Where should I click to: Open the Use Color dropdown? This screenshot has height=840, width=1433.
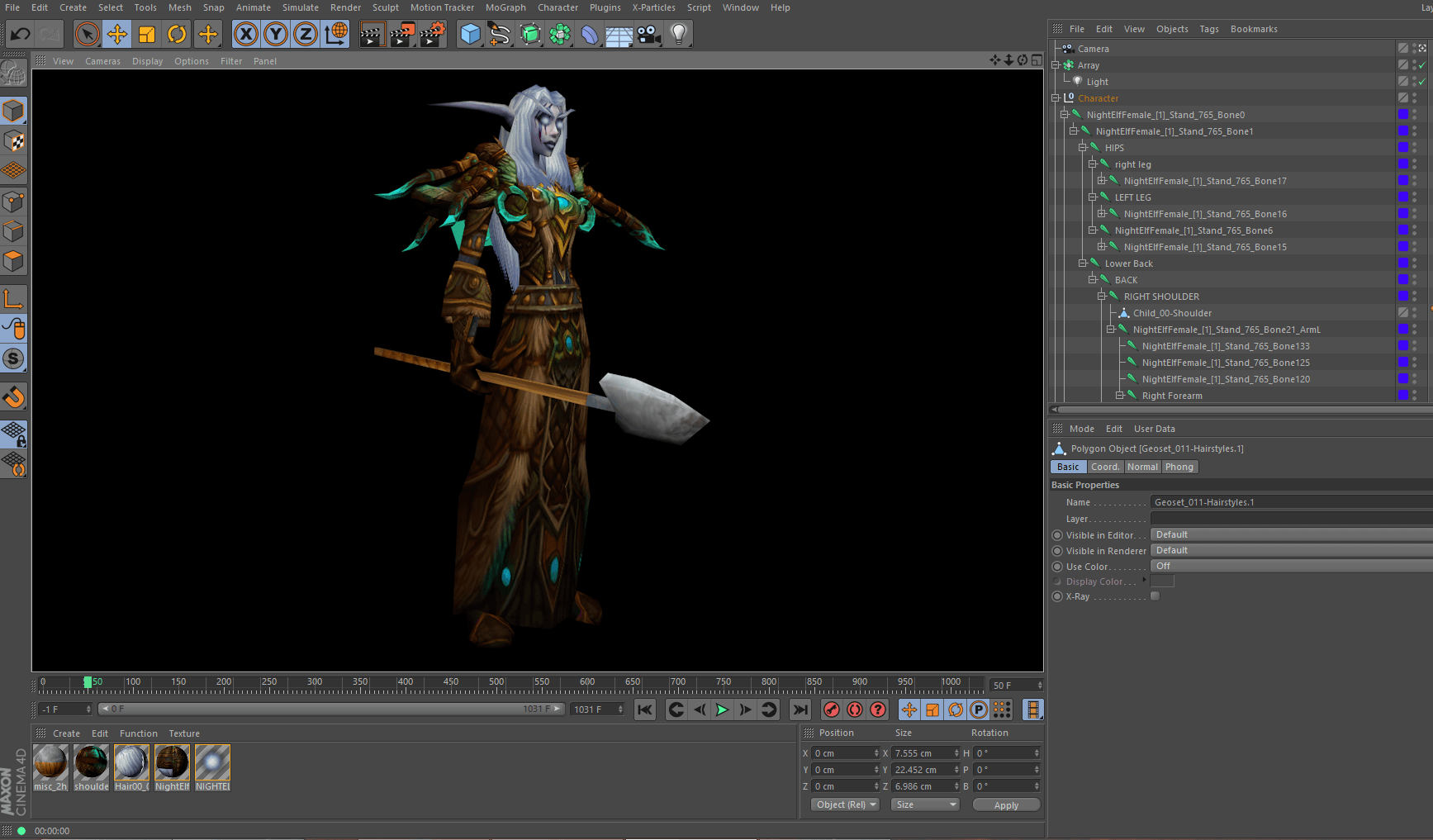coord(1291,566)
